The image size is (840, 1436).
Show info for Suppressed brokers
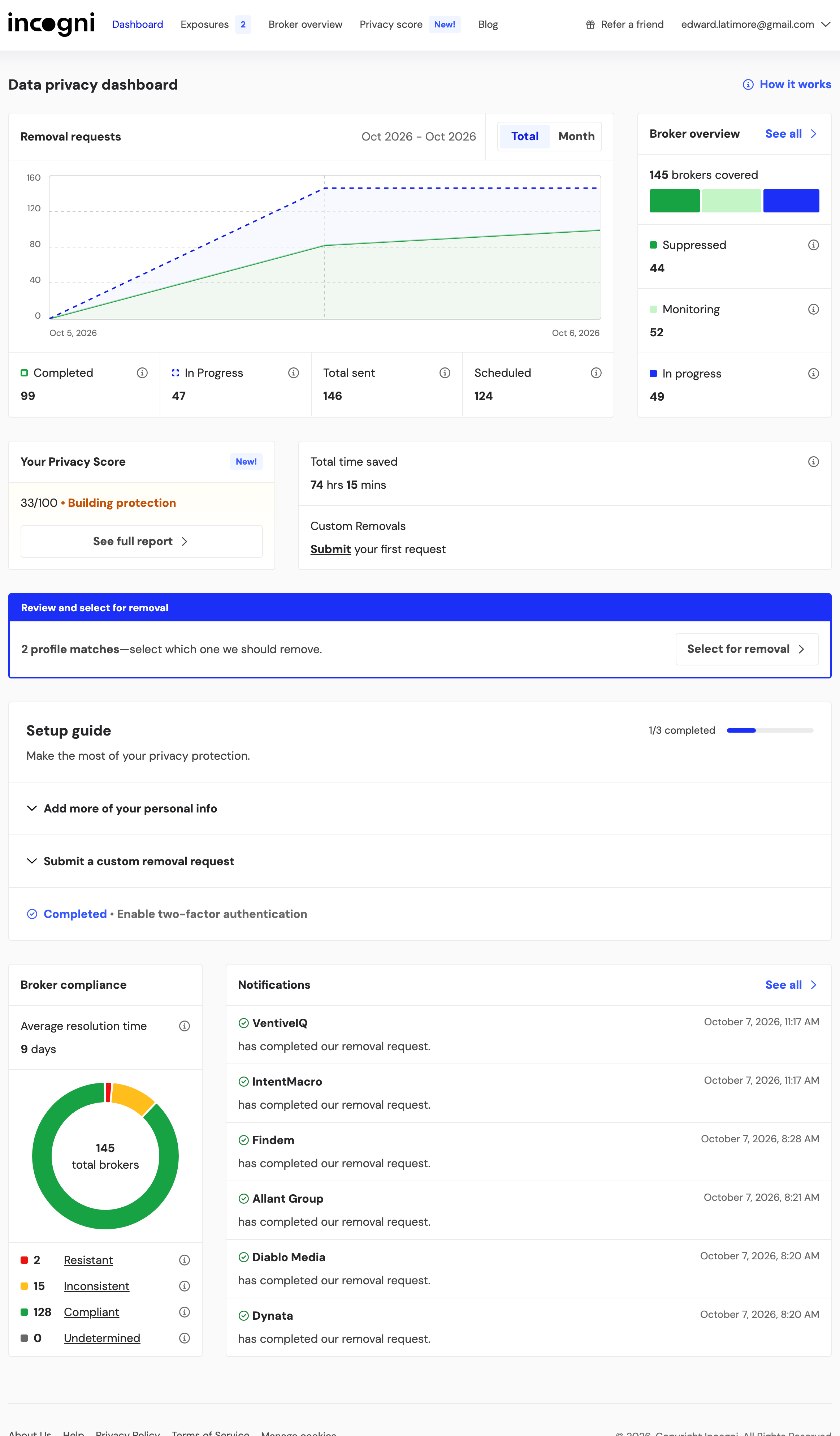(814, 245)
